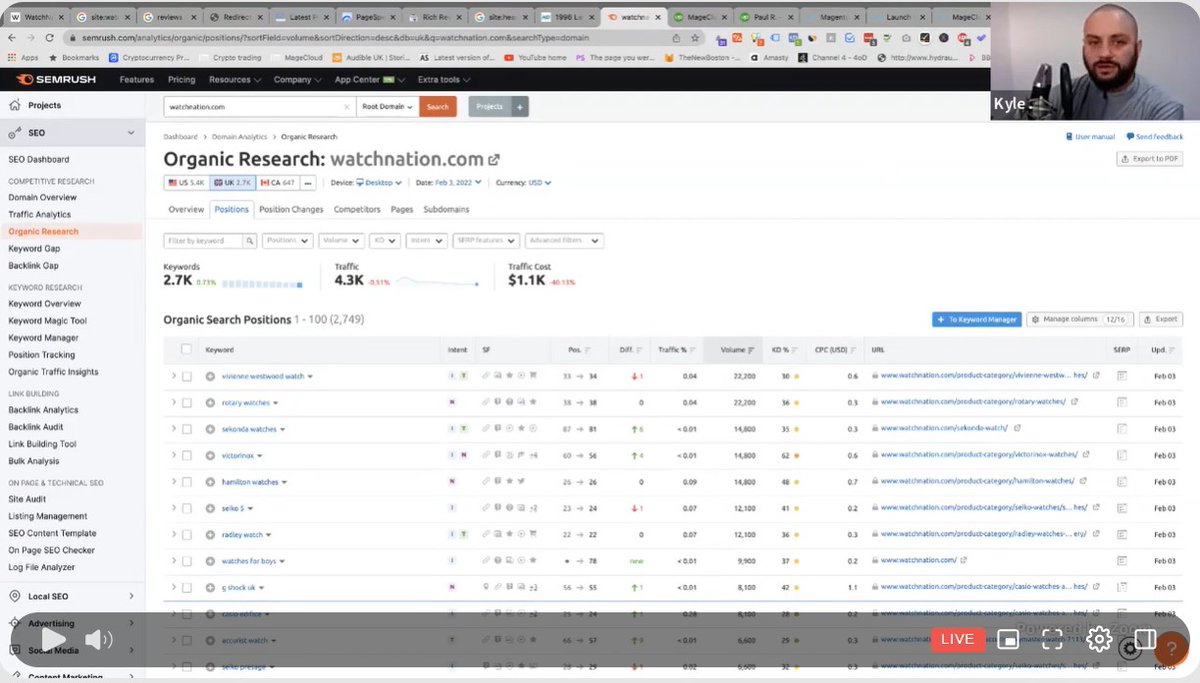Check the 'watches for boys' row checkbox

coord(186,561)
